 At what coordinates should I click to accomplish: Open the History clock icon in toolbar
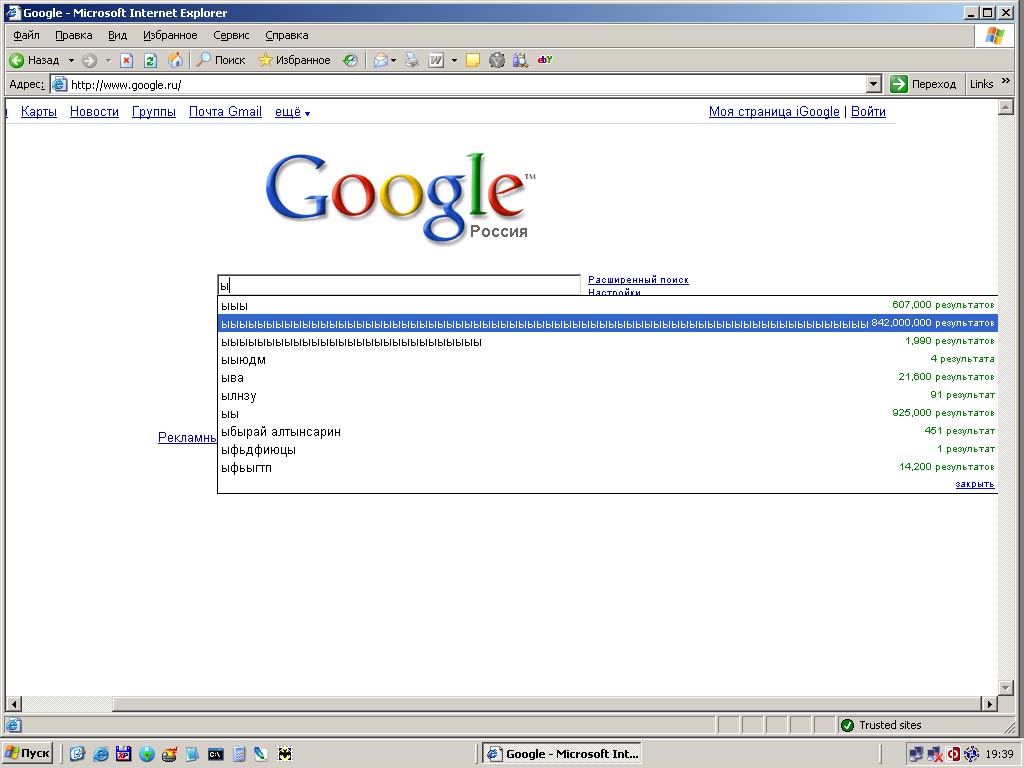click(350, 61)
